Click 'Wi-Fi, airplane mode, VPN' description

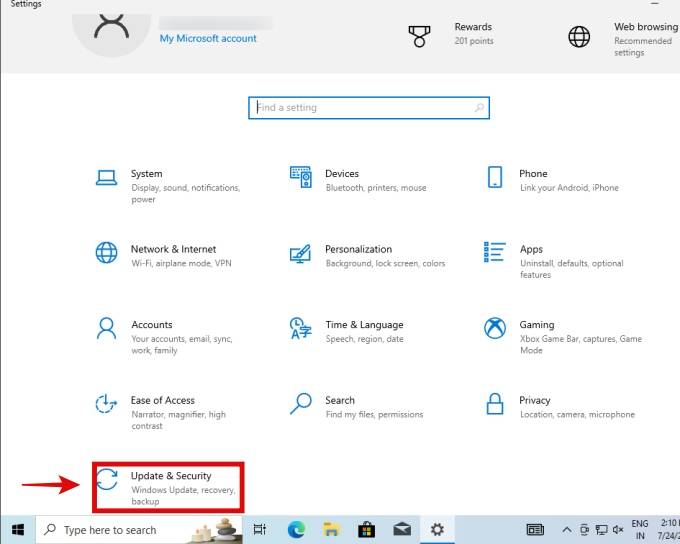(x=181, y=263)
